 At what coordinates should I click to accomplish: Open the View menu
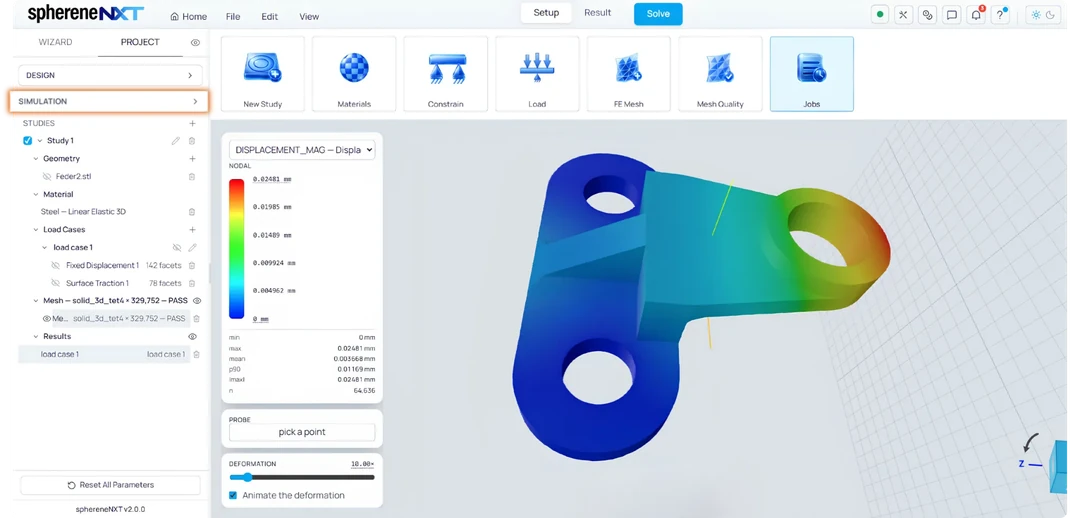(x=309, y=17)
